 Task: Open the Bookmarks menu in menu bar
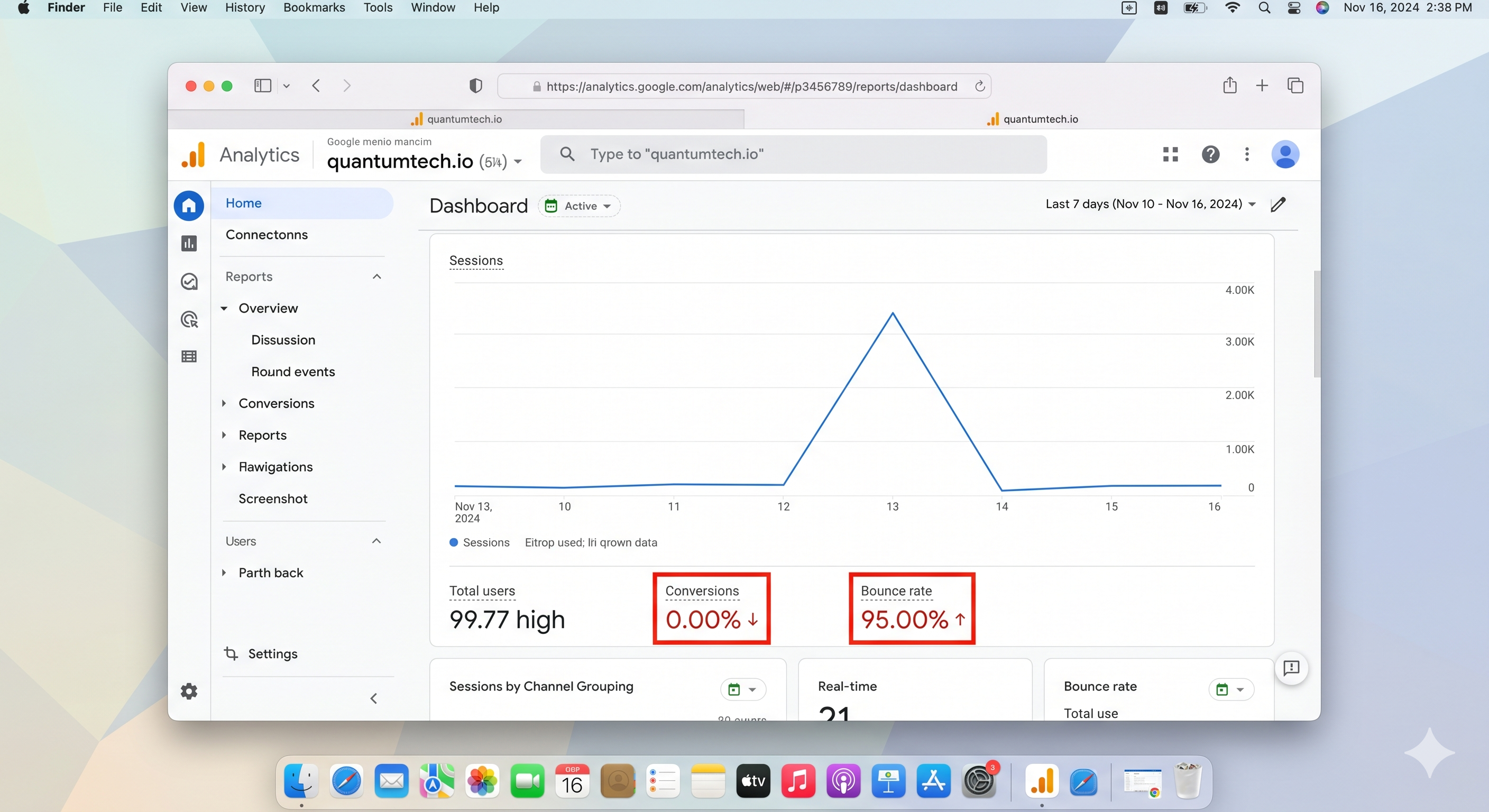coord(314,7)
